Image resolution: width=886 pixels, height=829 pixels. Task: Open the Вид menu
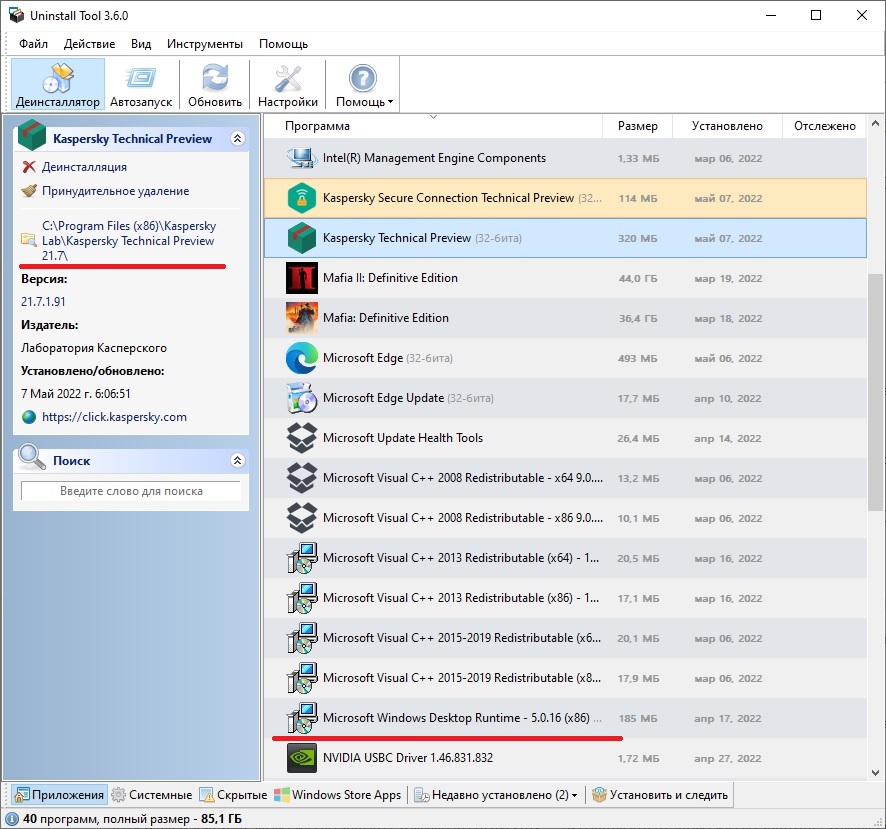[x=141, y=44]
